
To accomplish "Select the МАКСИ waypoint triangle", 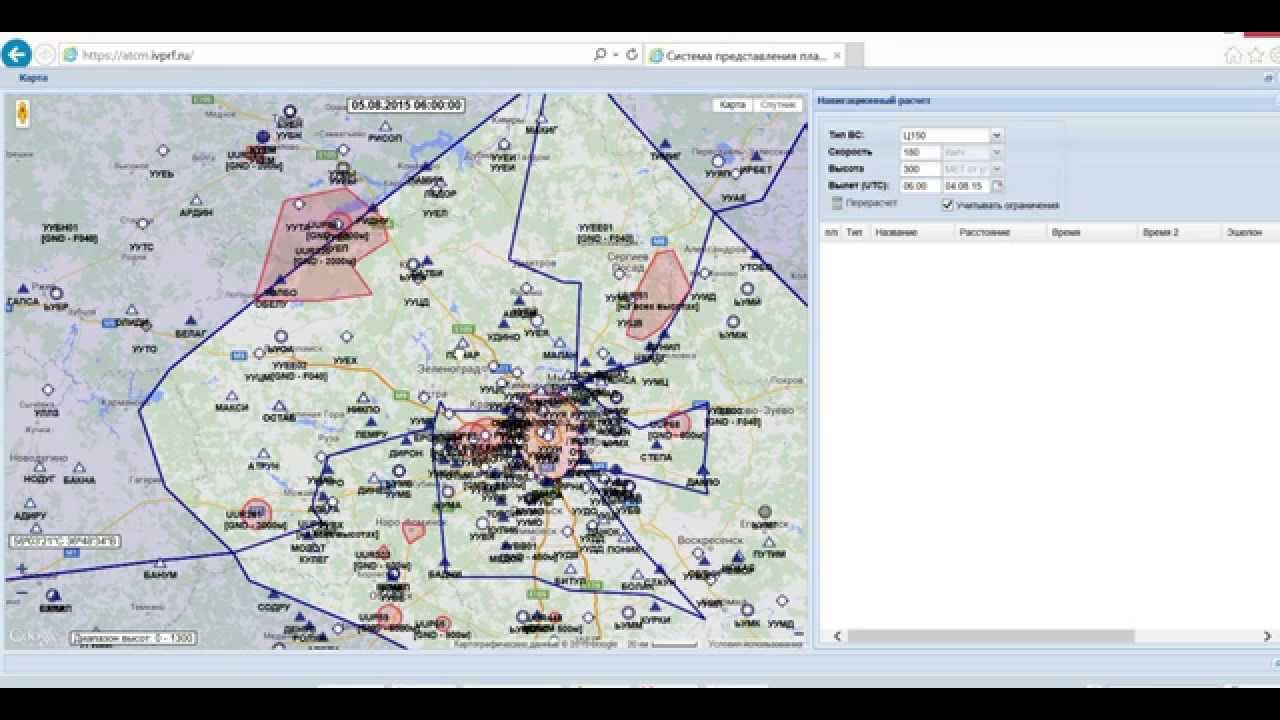I will tap(232, 396).
